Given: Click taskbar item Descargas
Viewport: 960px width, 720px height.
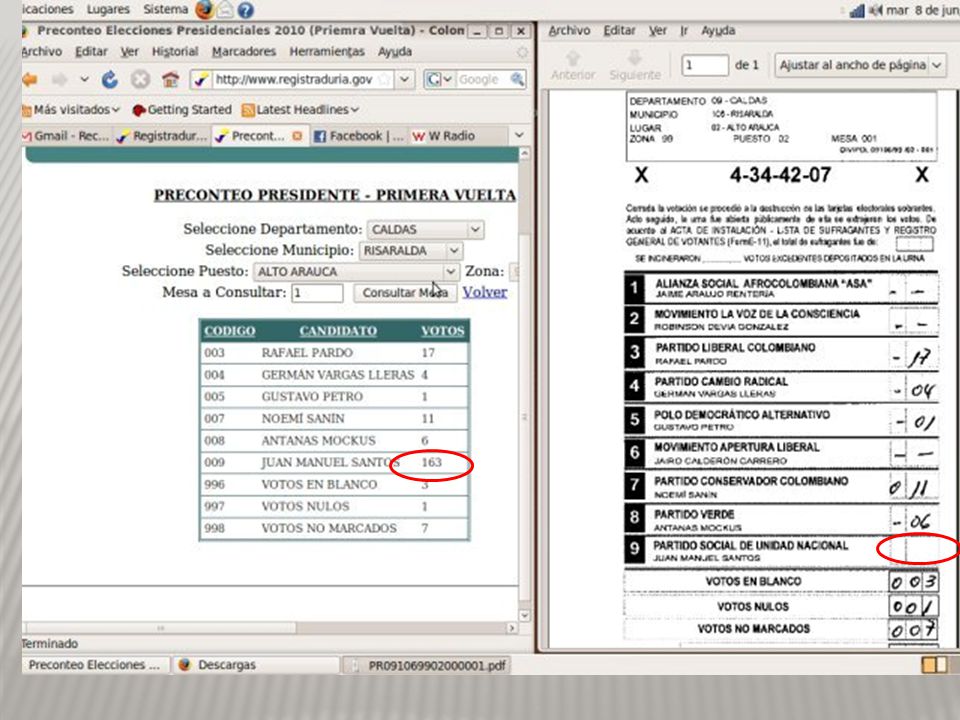Looking at the screenshot, I should pyautogui.click(x=254, y=665).
